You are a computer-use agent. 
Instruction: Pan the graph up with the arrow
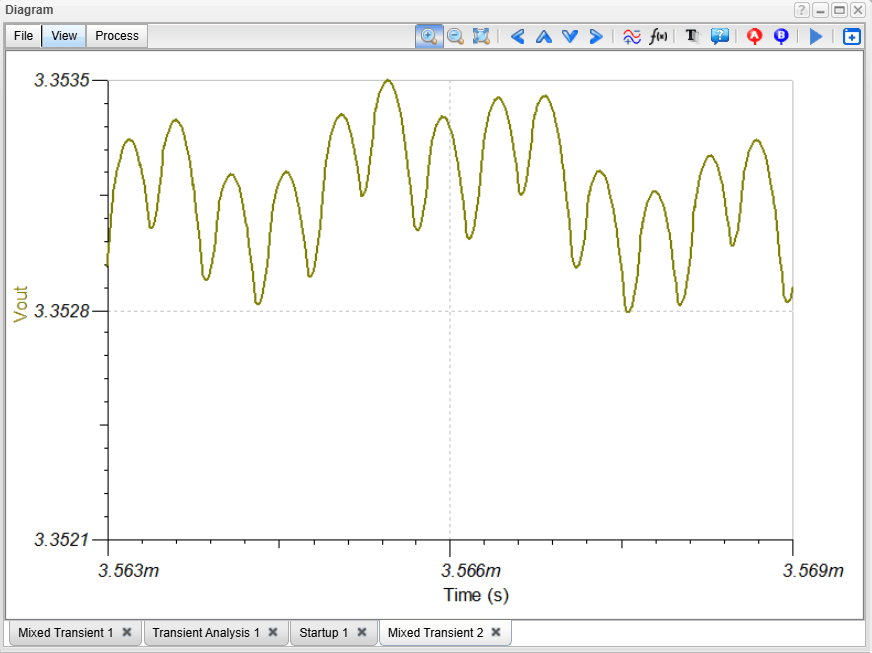543,36
